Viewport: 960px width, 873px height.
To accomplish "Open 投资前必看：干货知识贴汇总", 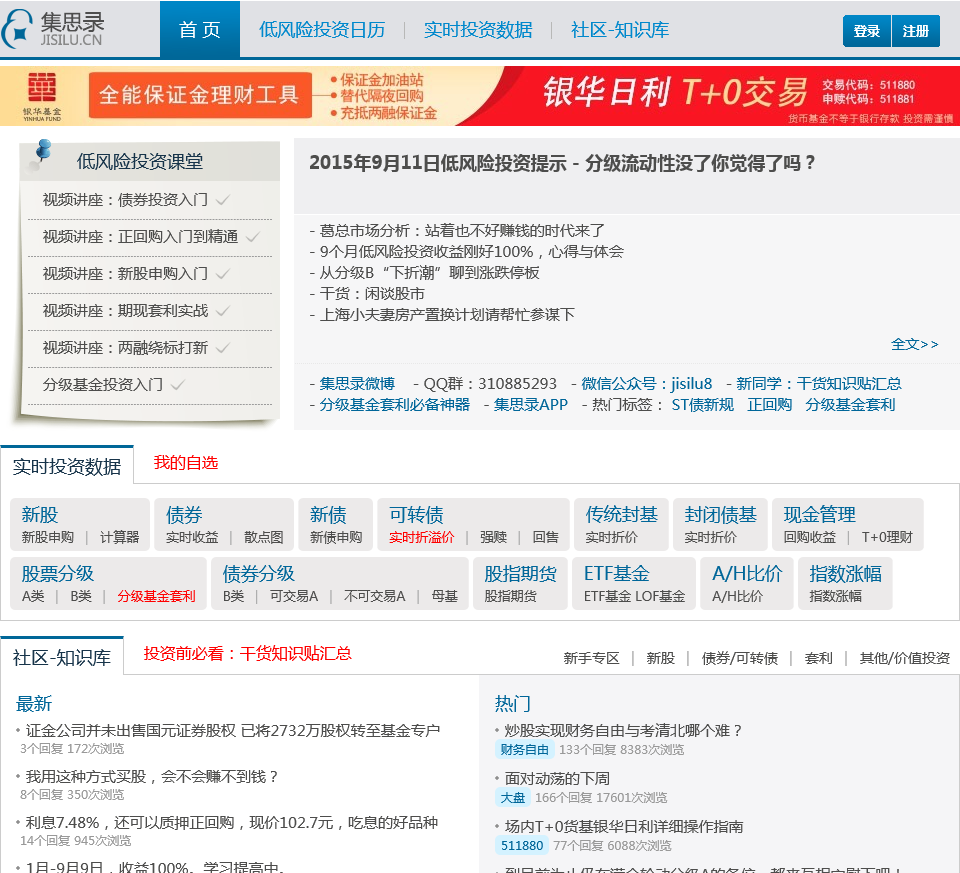I will coord(247,653).
